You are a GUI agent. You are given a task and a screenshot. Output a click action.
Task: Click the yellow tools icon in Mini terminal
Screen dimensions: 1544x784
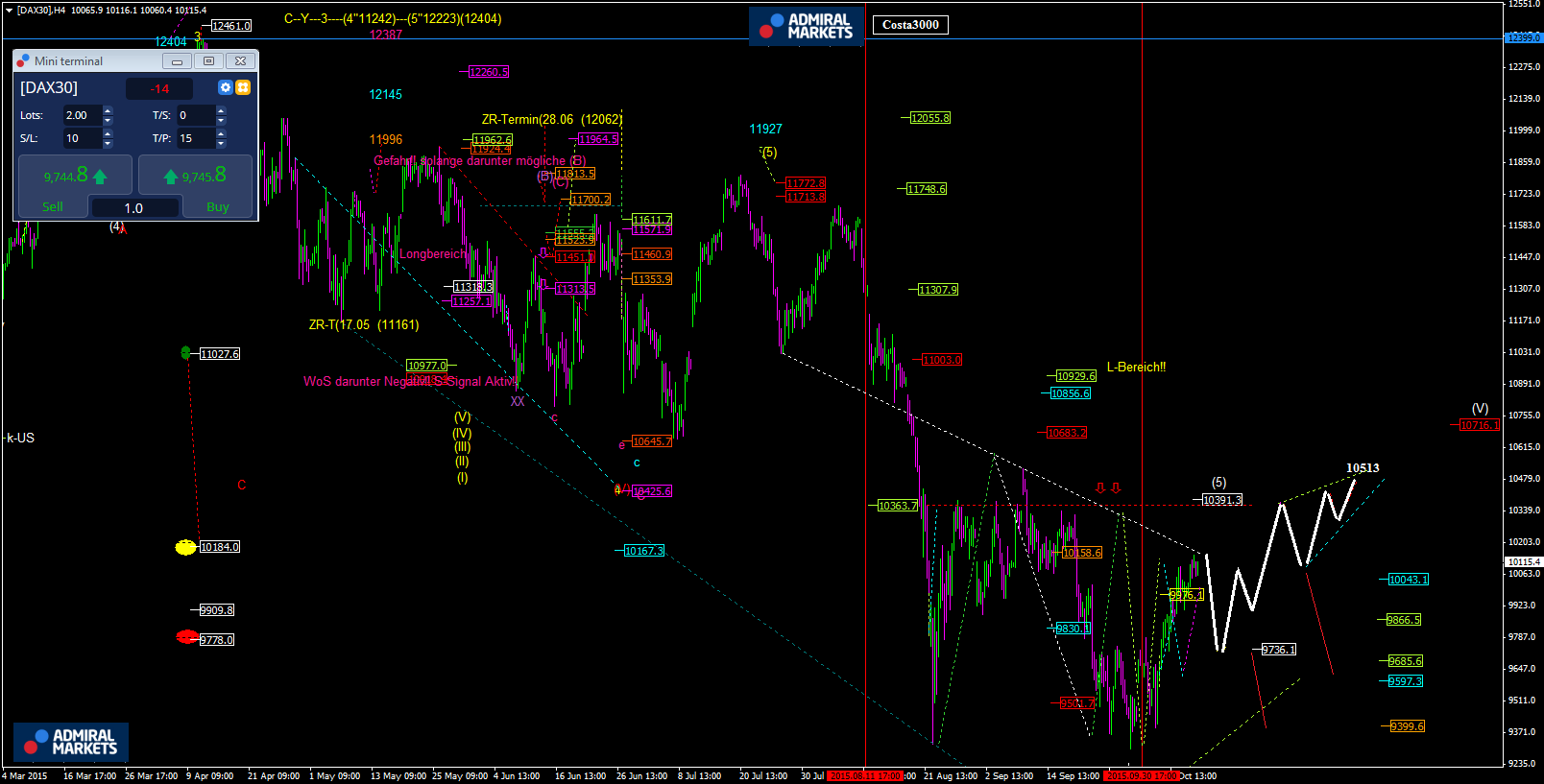[243, 87]
